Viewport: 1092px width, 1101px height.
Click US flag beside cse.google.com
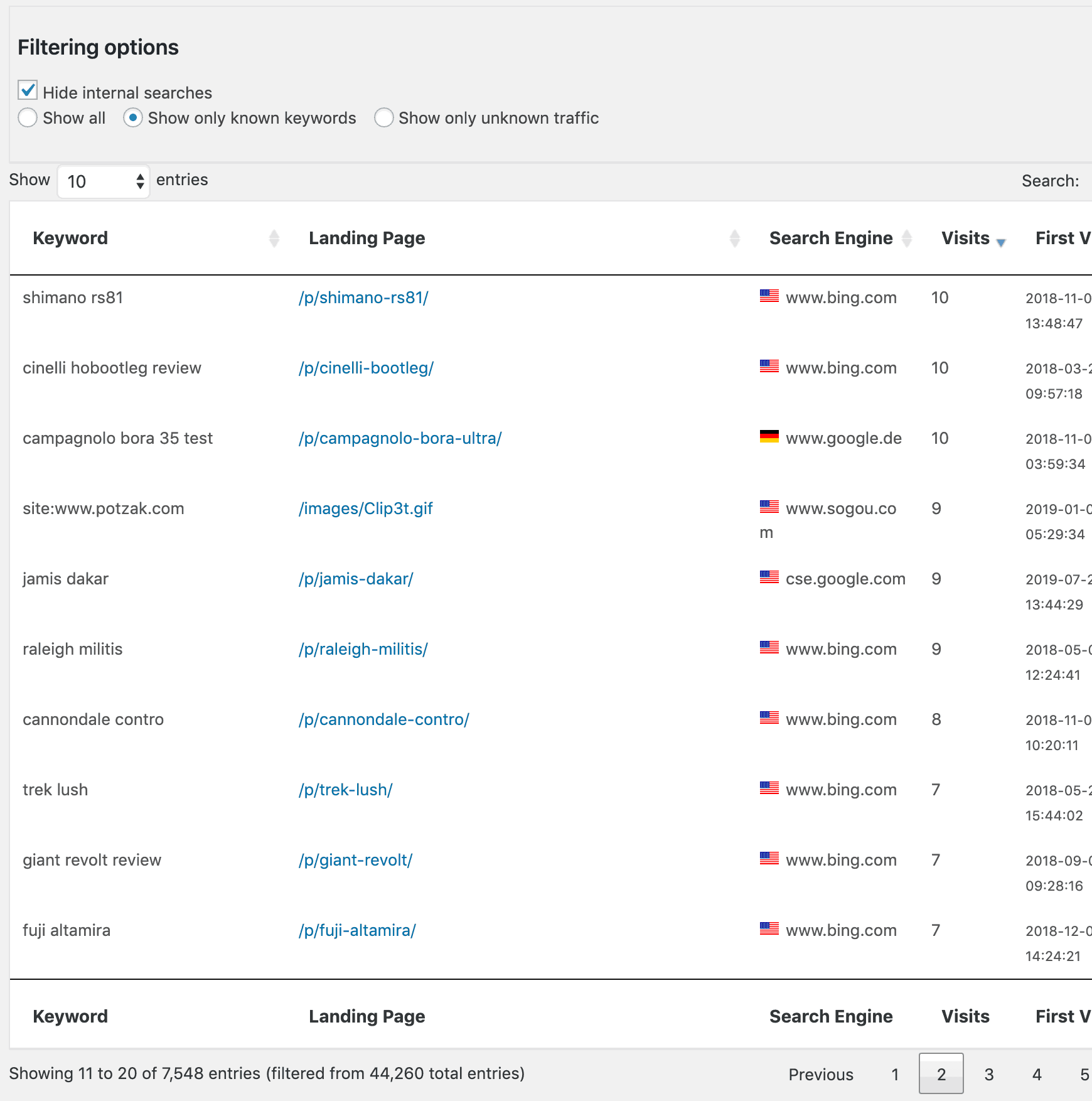point(769,577)
